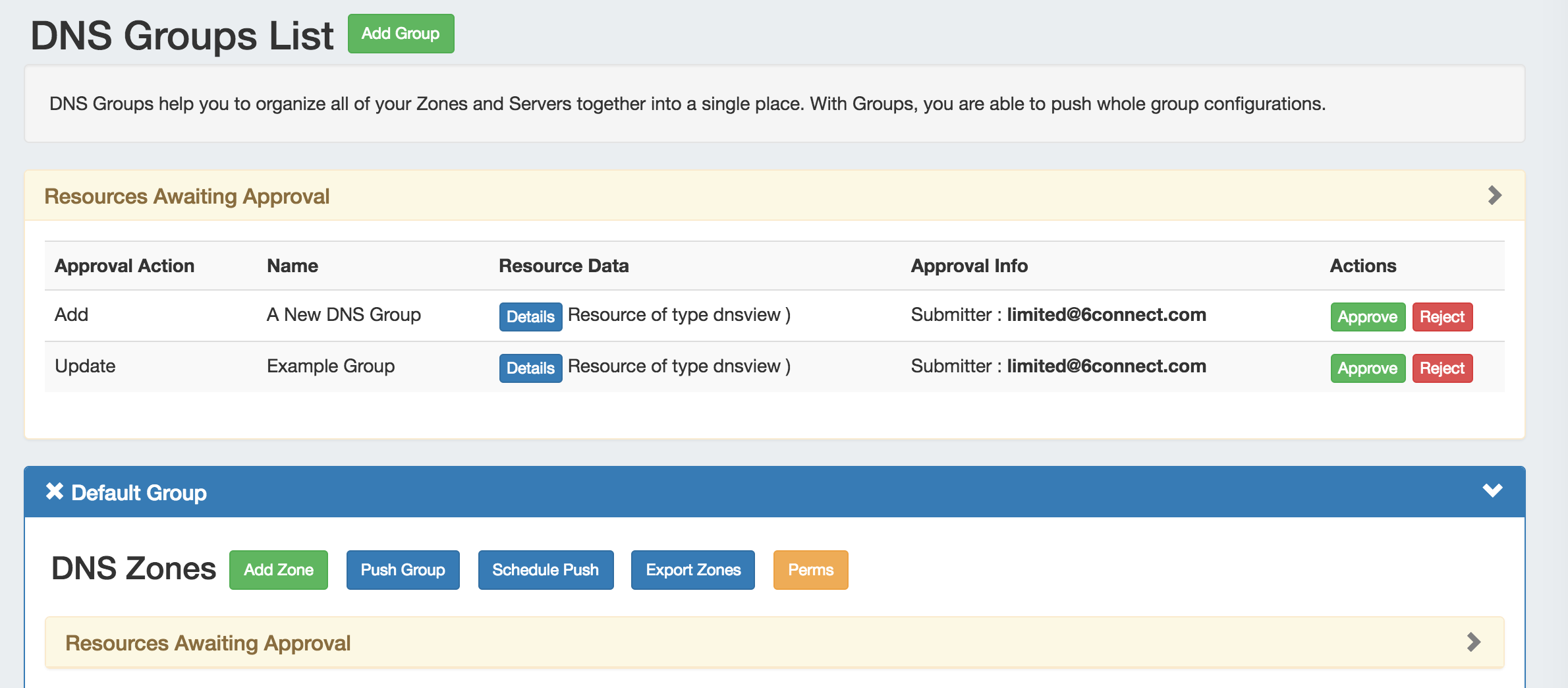Expand top Resources Awaiting Approval chevron
The image size is (1568, 688).
tap(1494, 196)
